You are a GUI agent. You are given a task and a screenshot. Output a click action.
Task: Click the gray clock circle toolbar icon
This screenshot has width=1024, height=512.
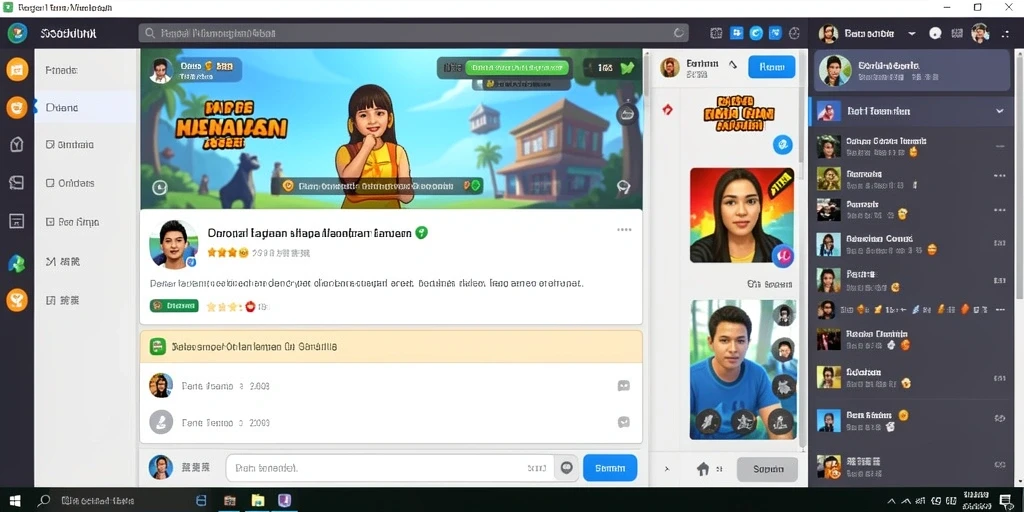point(795,33)
